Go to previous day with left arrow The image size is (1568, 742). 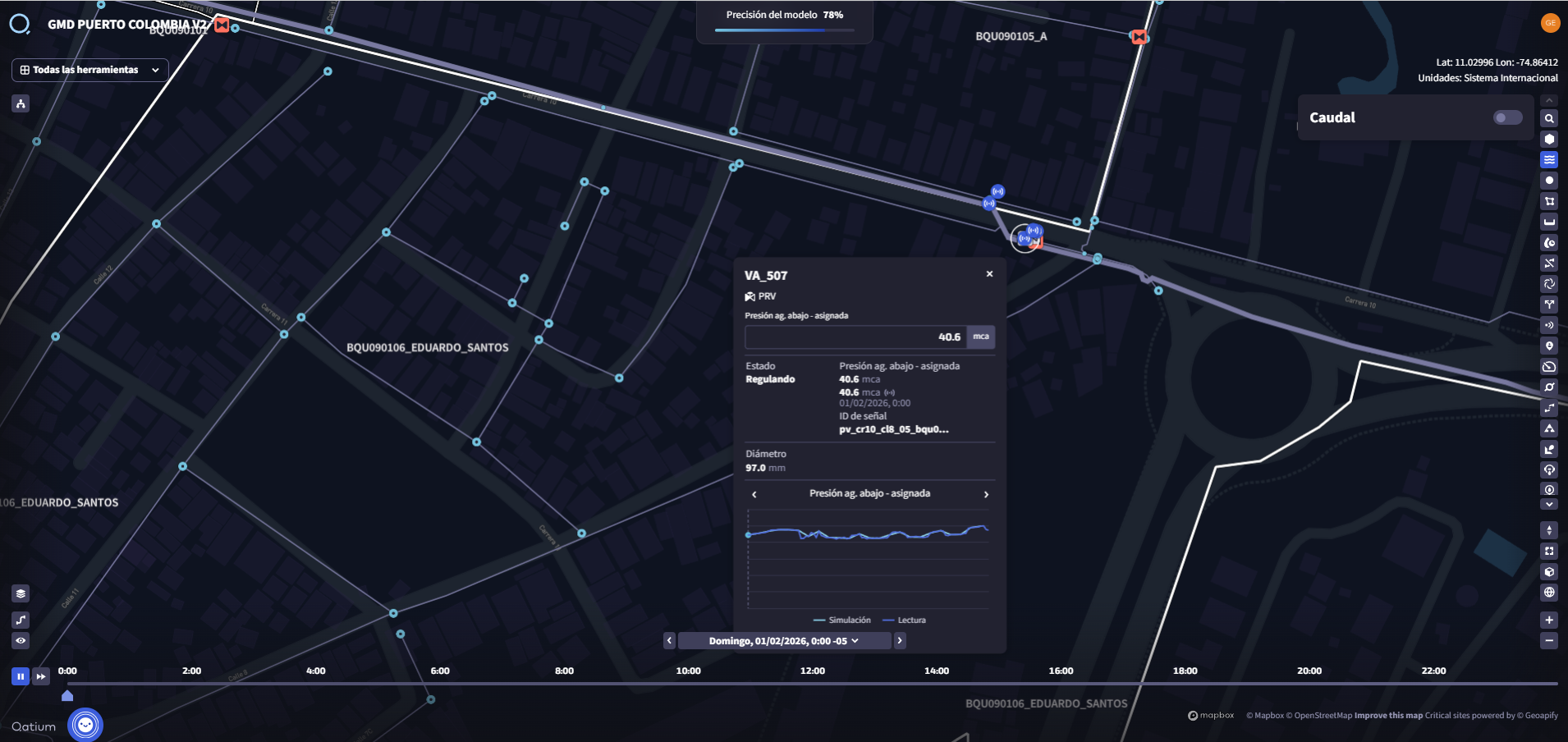tap(669, 641)
